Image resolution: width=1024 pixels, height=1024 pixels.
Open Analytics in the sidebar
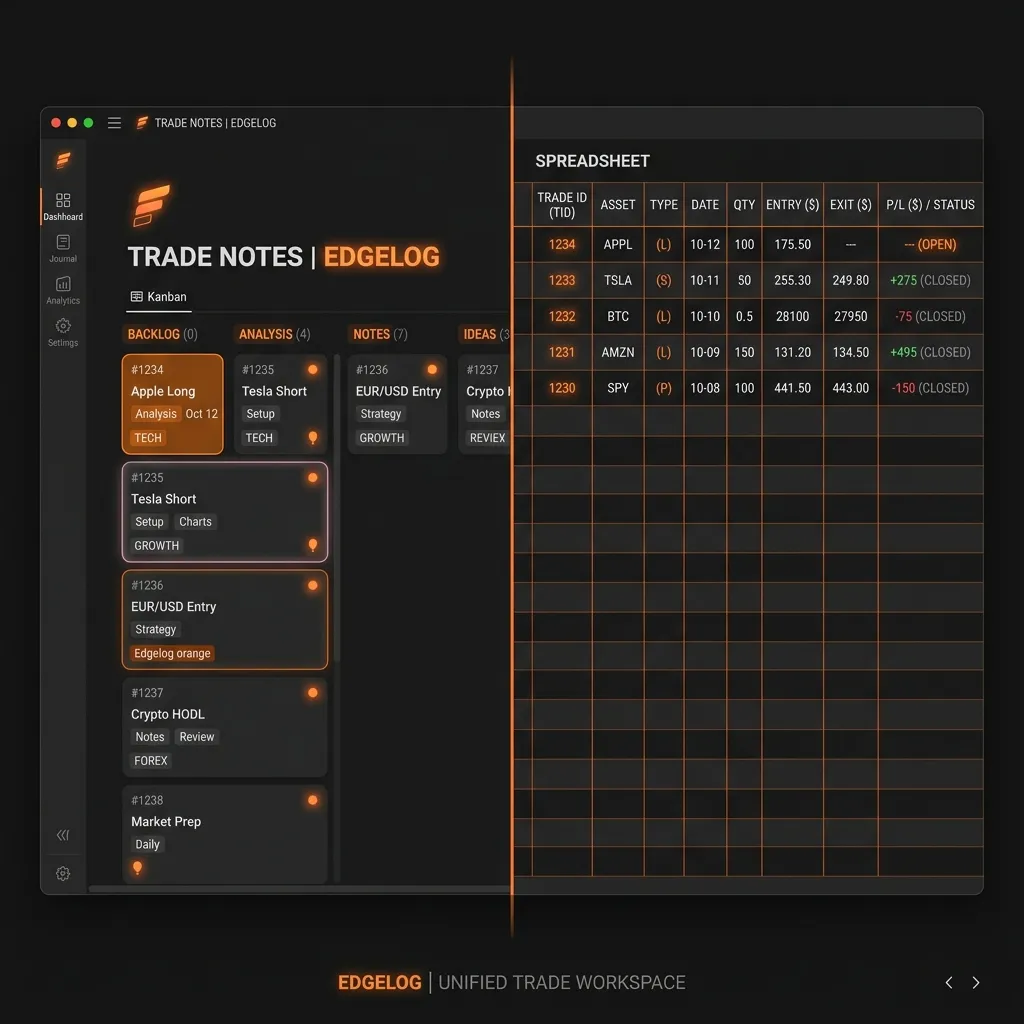[63, 291]
